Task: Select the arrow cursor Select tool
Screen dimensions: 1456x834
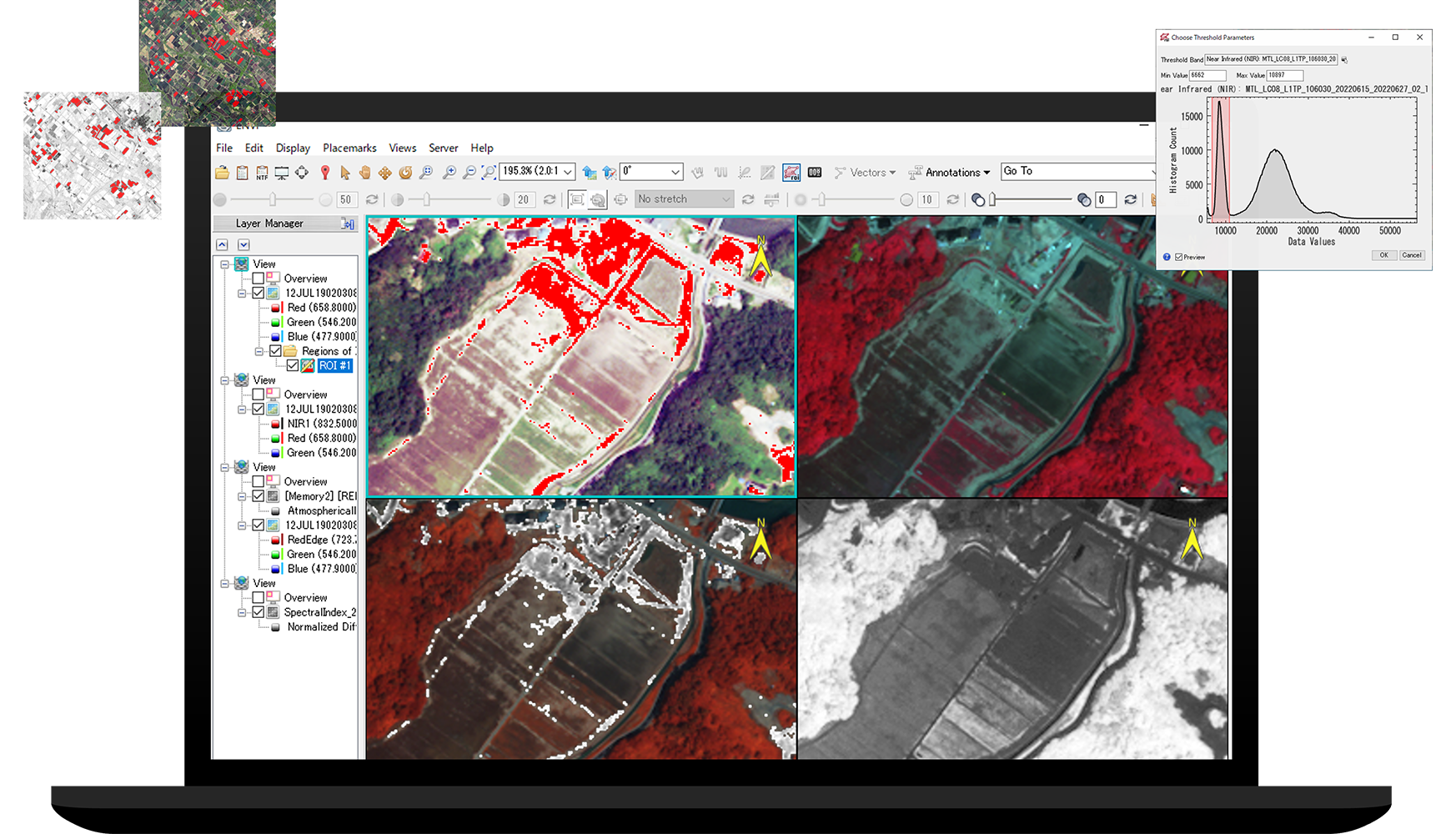Action: (345, 173)
